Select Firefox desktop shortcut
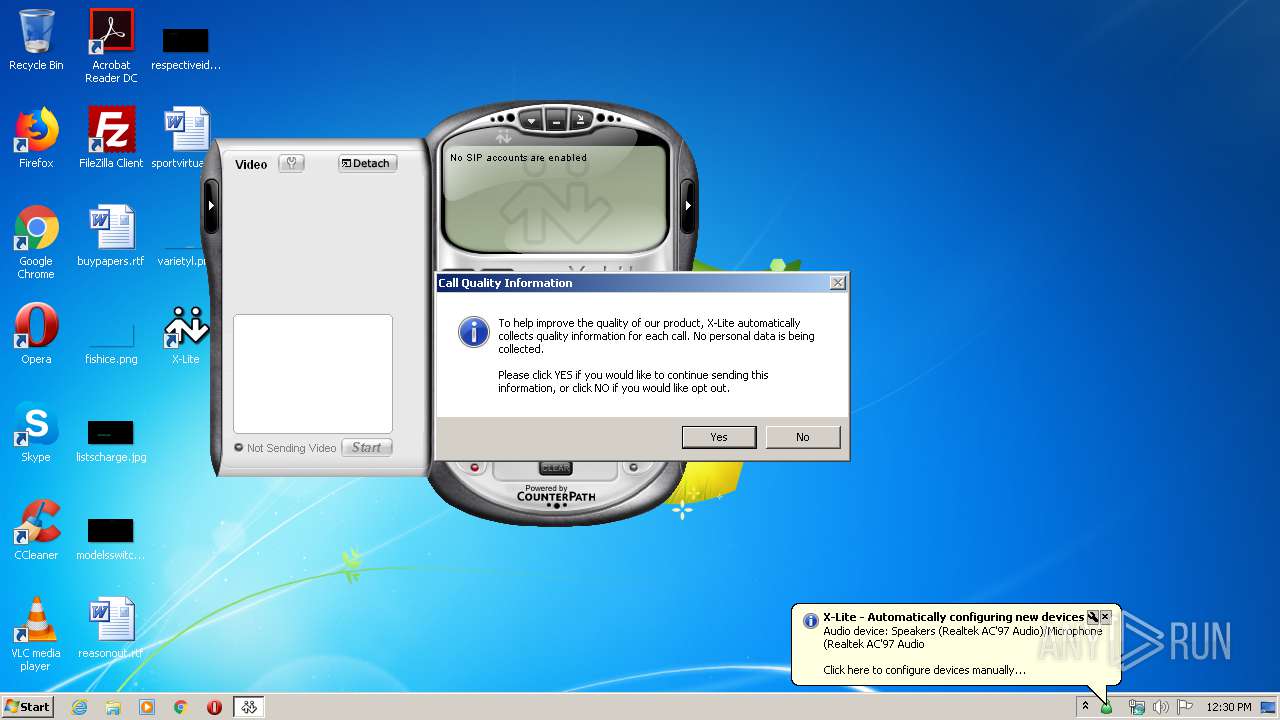The width and height of the screenshot is (1280, 720). [36, 138]
